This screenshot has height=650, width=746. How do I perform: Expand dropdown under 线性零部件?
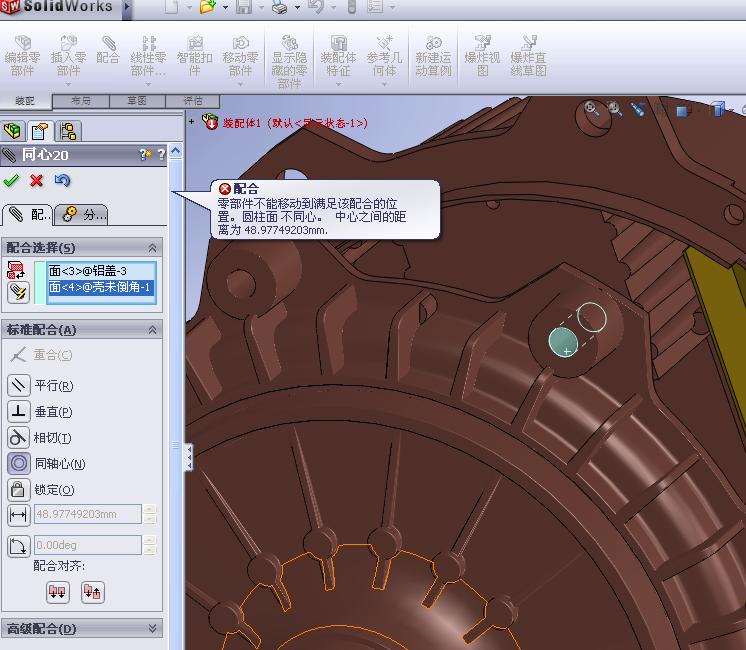pos(148,84)
